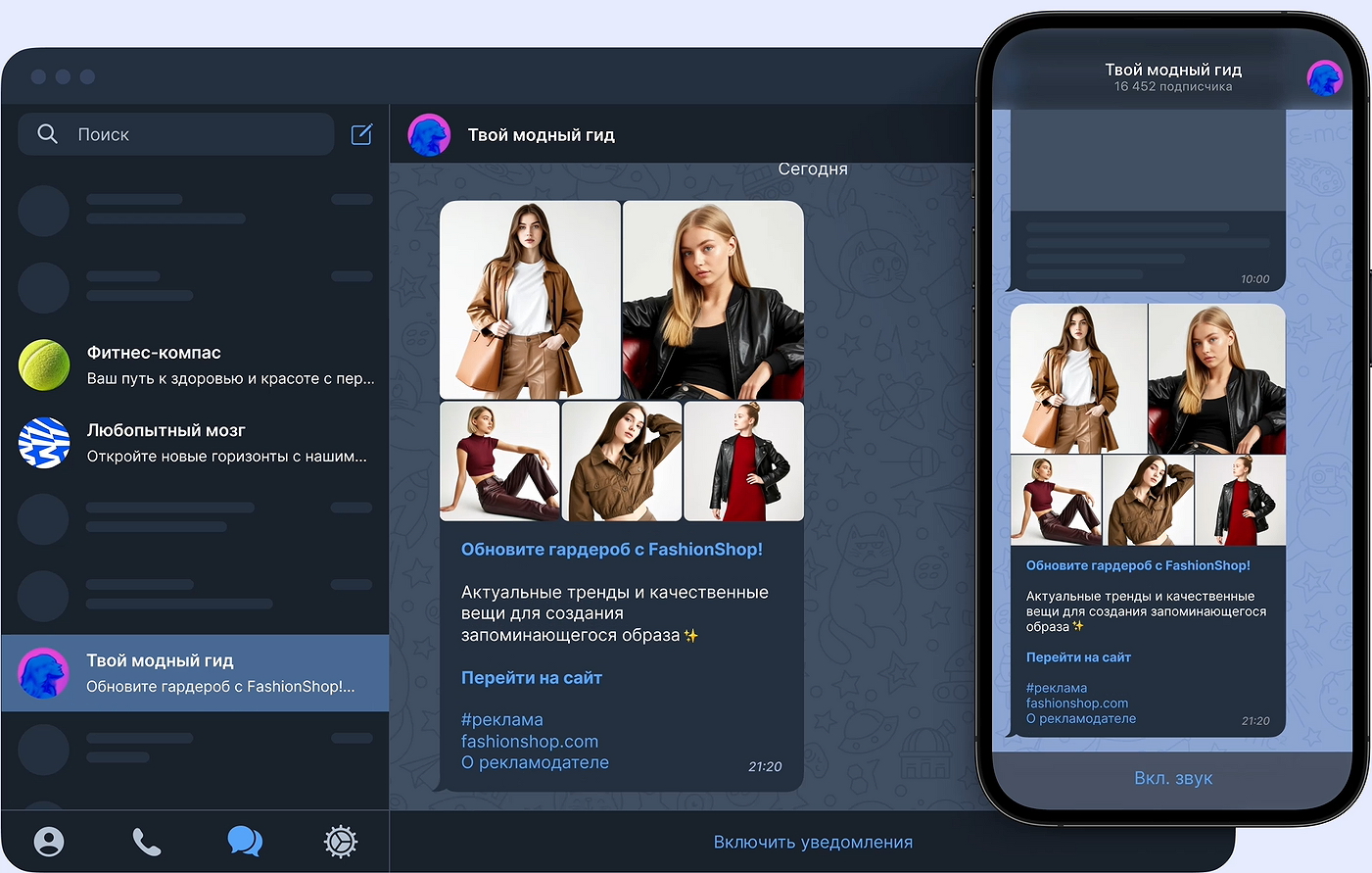This screenshot has width=1372, height=873.
Task: Tap 16 452 подписчика subscriber count
Action: [x=1173, y=86]
